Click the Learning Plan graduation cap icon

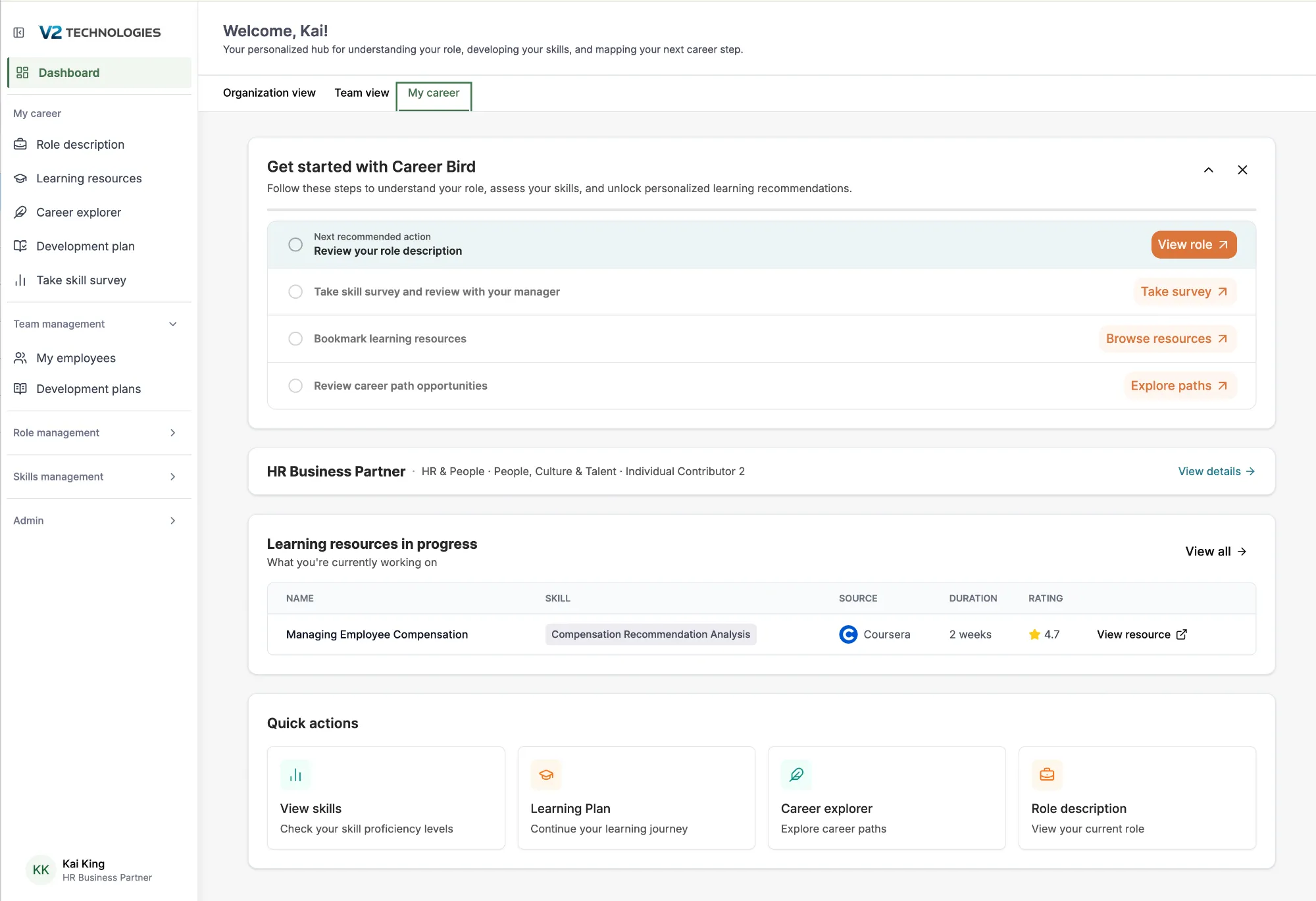[546, 775]
